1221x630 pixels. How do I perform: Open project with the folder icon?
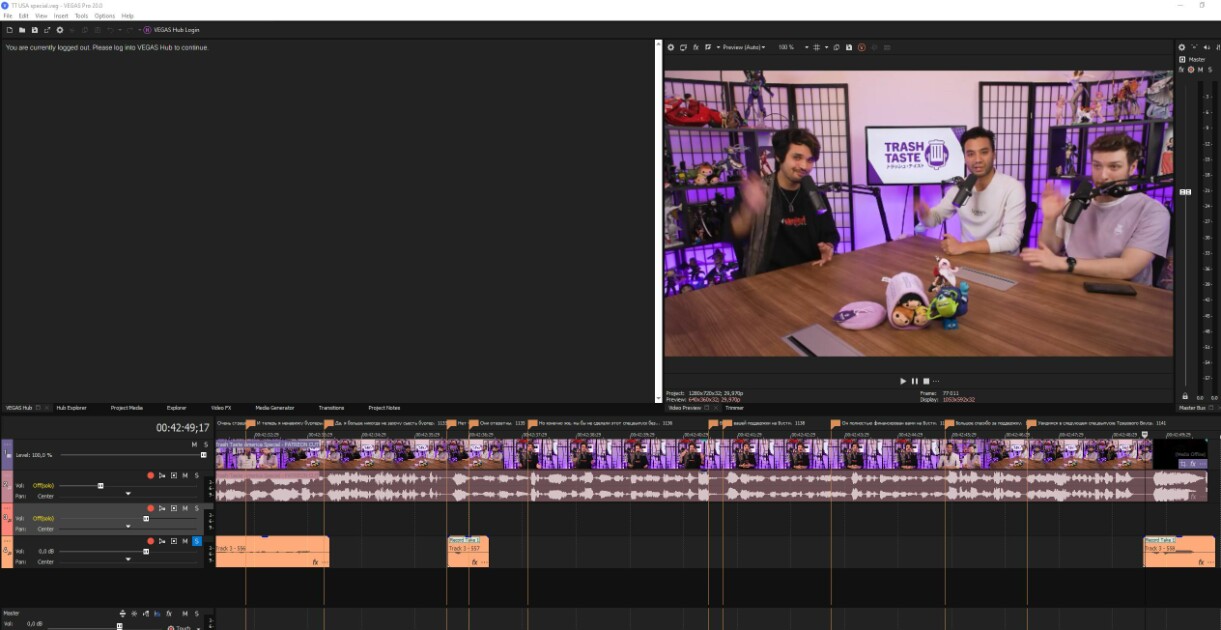[x=21, y=30]
